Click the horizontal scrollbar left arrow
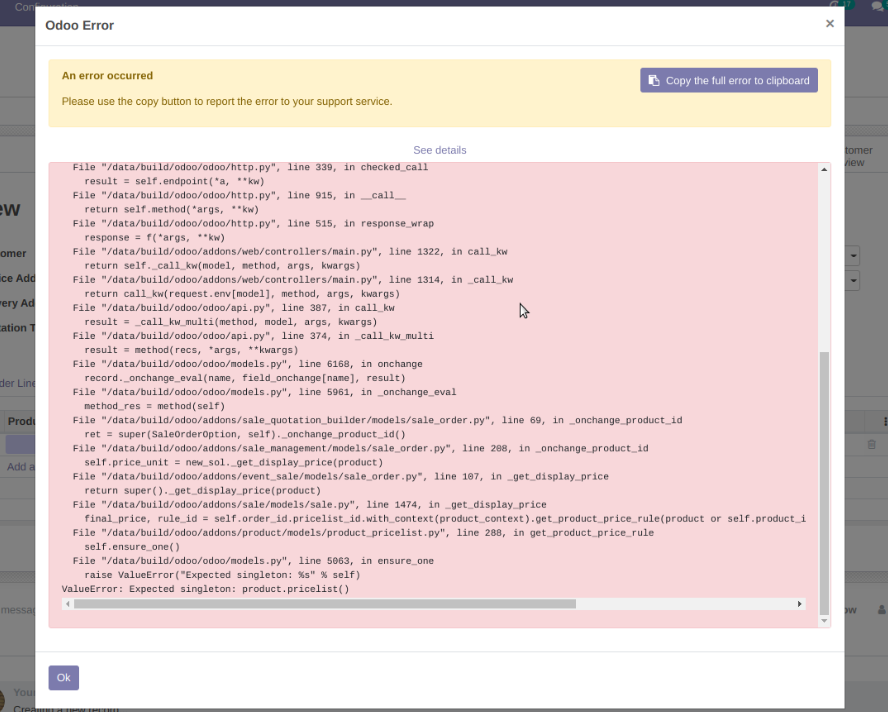Viewport: 888px width, 712px height. [x=68, y=604]
